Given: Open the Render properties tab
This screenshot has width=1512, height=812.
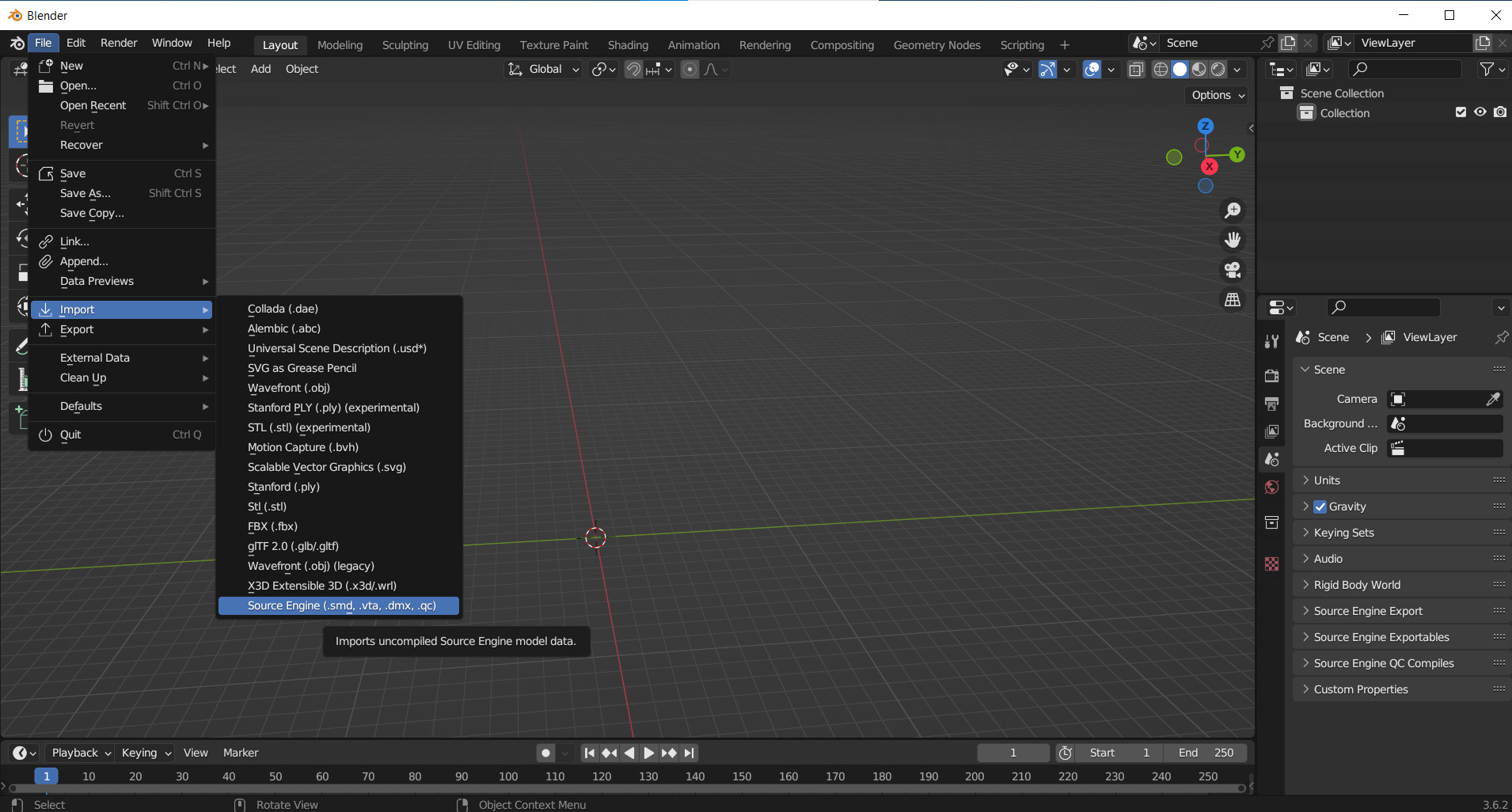Looking at the screenshot, I should 1273,376.
